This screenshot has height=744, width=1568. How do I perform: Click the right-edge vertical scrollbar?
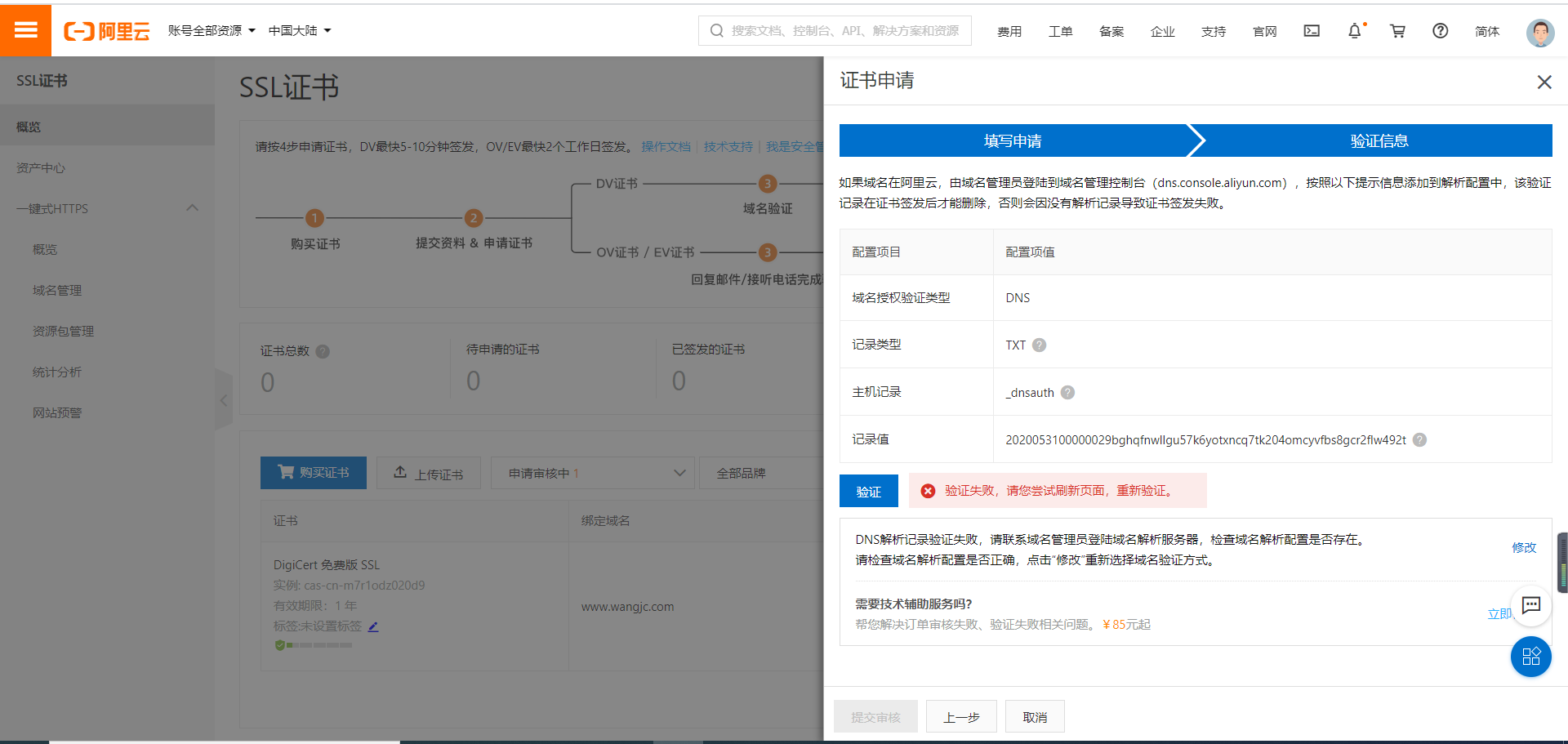point(1562,562)
